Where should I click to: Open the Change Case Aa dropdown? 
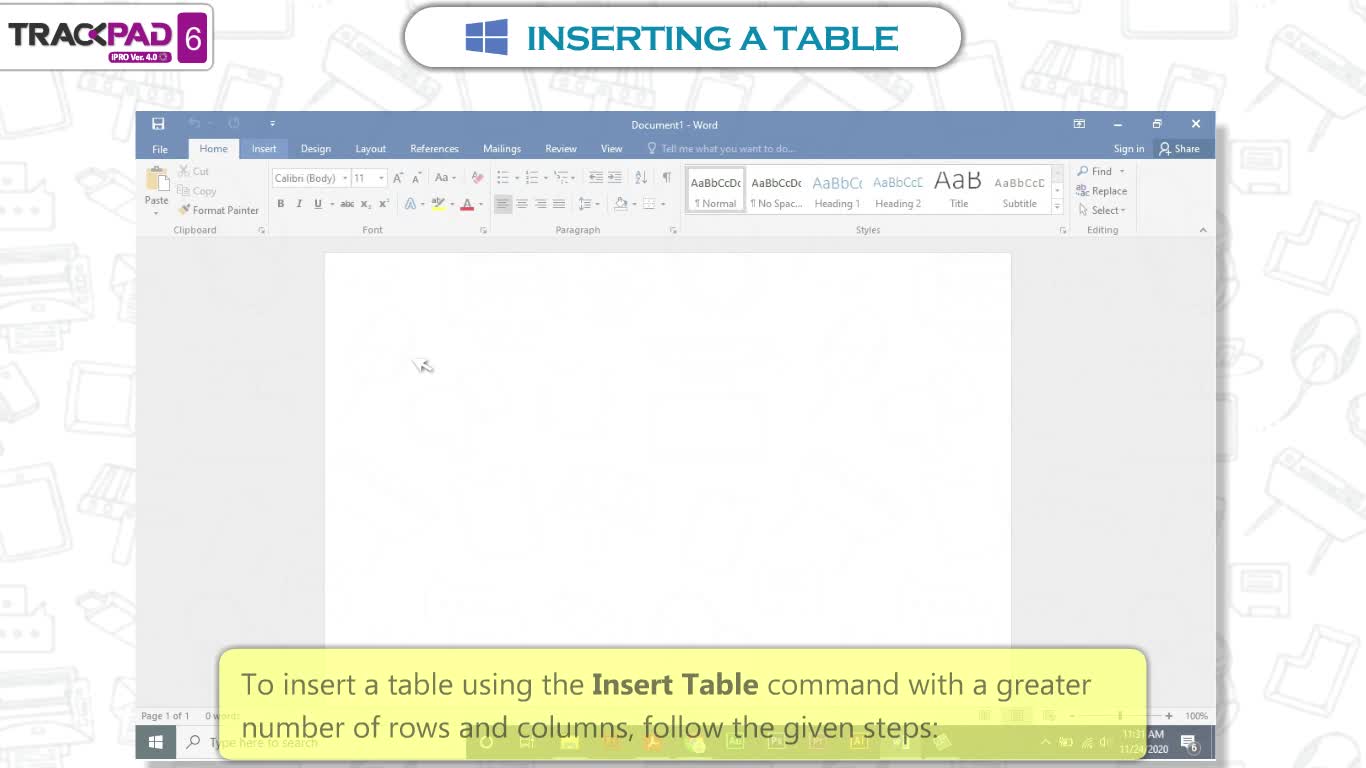[445, 178]
